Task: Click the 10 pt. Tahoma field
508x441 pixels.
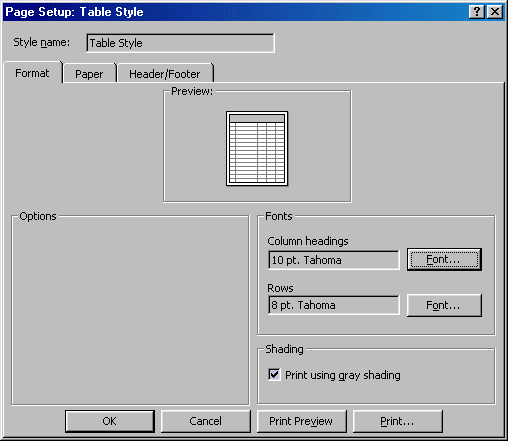Action: 334,260
